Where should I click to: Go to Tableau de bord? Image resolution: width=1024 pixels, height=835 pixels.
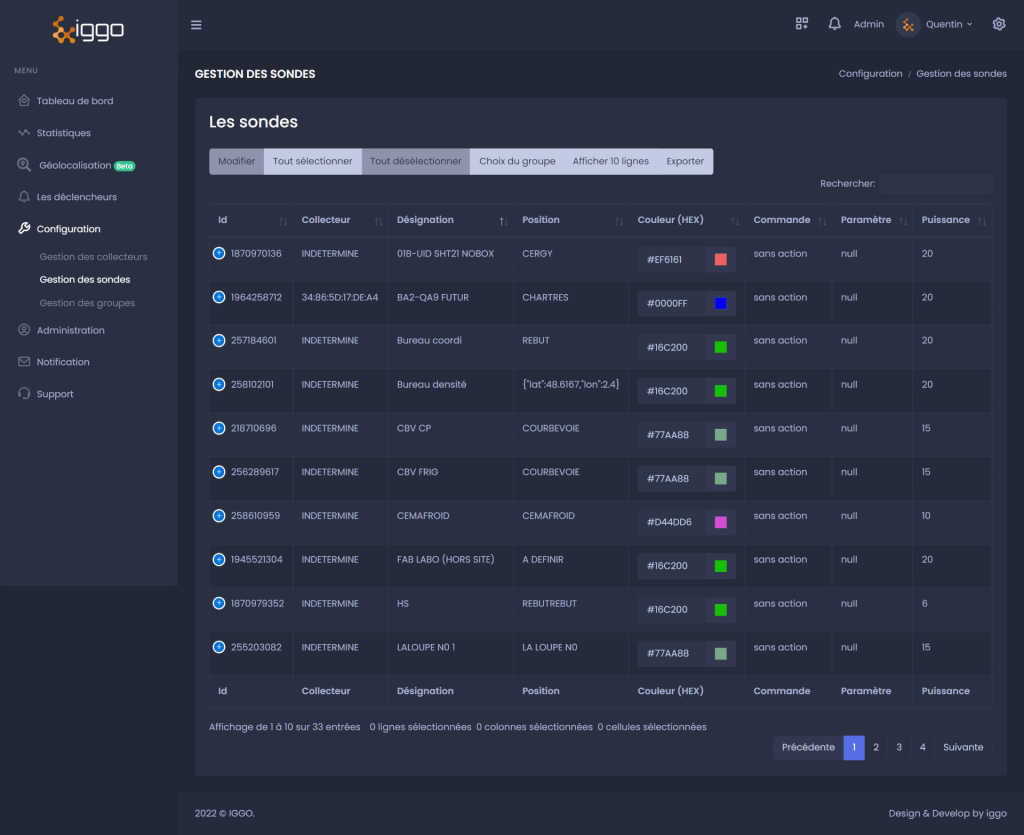point(74,101)
